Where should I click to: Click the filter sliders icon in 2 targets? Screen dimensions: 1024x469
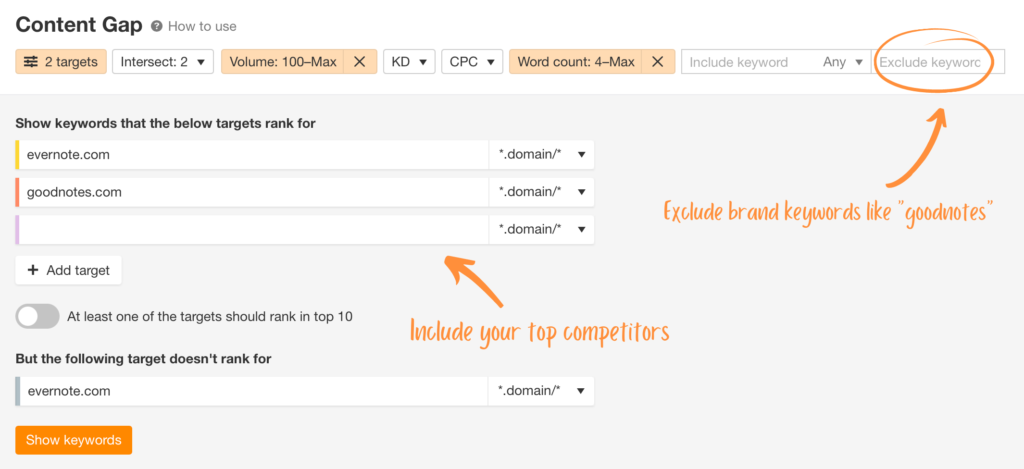click(x=31, y=62)
